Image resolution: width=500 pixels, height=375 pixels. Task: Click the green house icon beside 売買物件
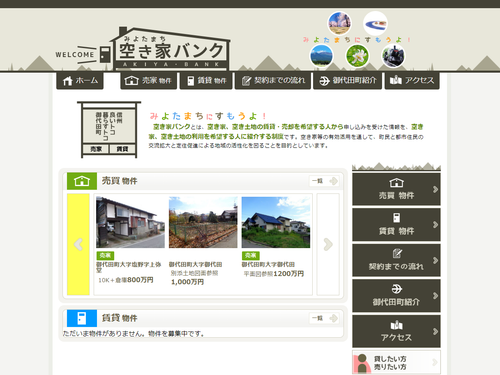tap(82, 181)
